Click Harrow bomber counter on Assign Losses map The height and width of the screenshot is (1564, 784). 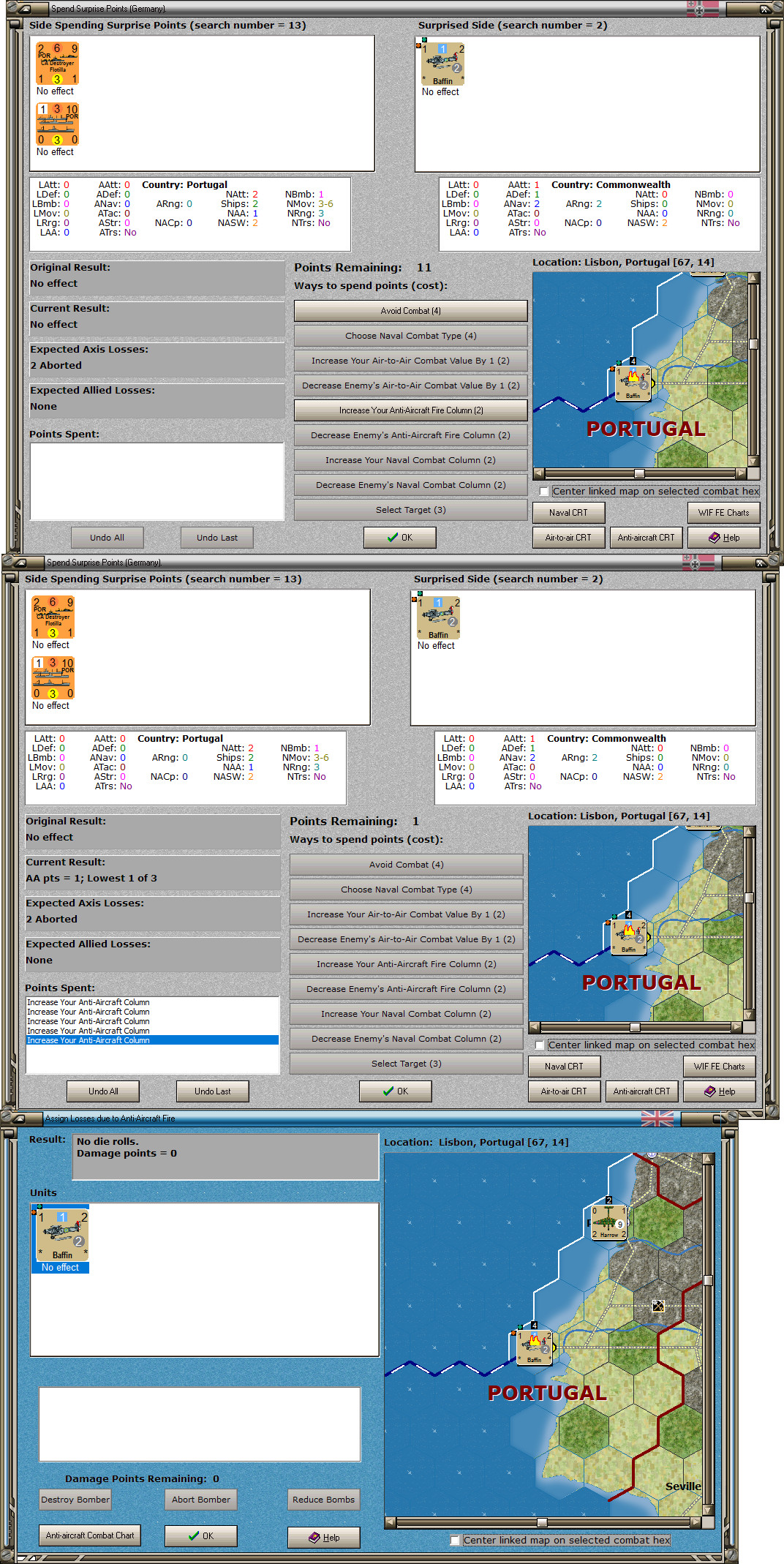pyautogui.click(x=608, y=1222)
